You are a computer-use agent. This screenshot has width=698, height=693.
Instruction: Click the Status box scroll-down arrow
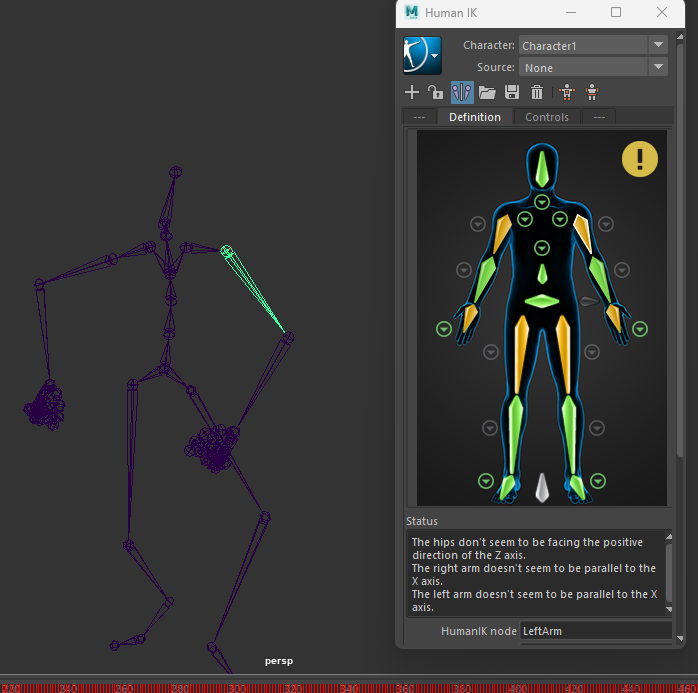click(669, 609)
